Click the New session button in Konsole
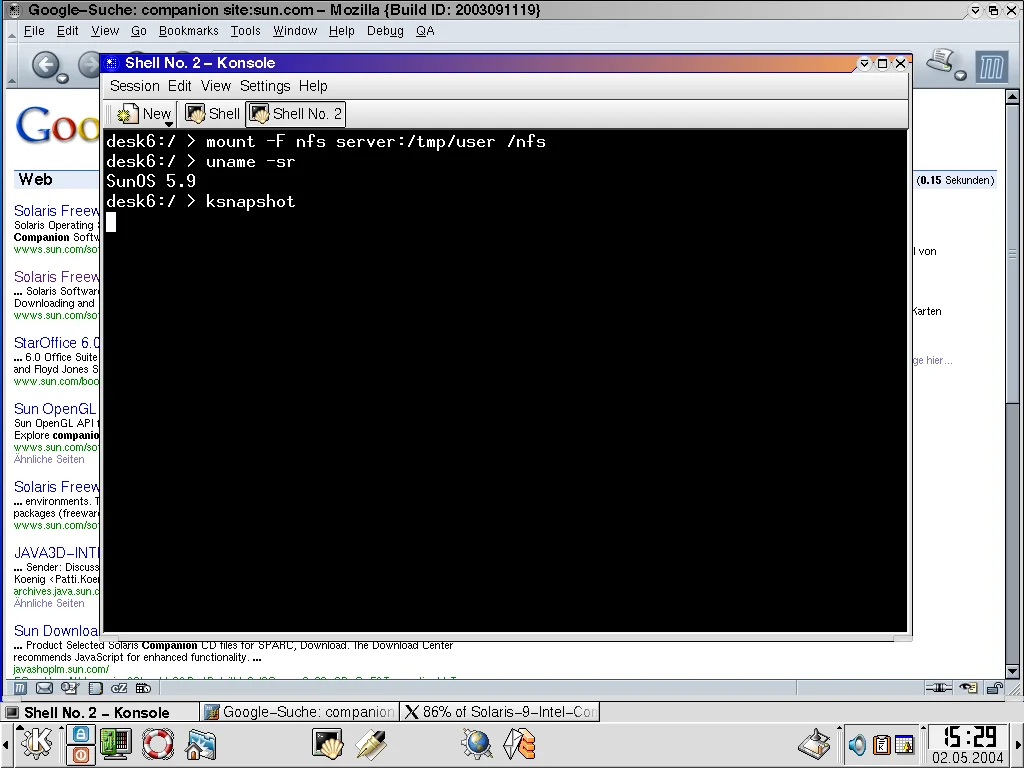This screenshot has width=1024, height=768. point(143,114)
